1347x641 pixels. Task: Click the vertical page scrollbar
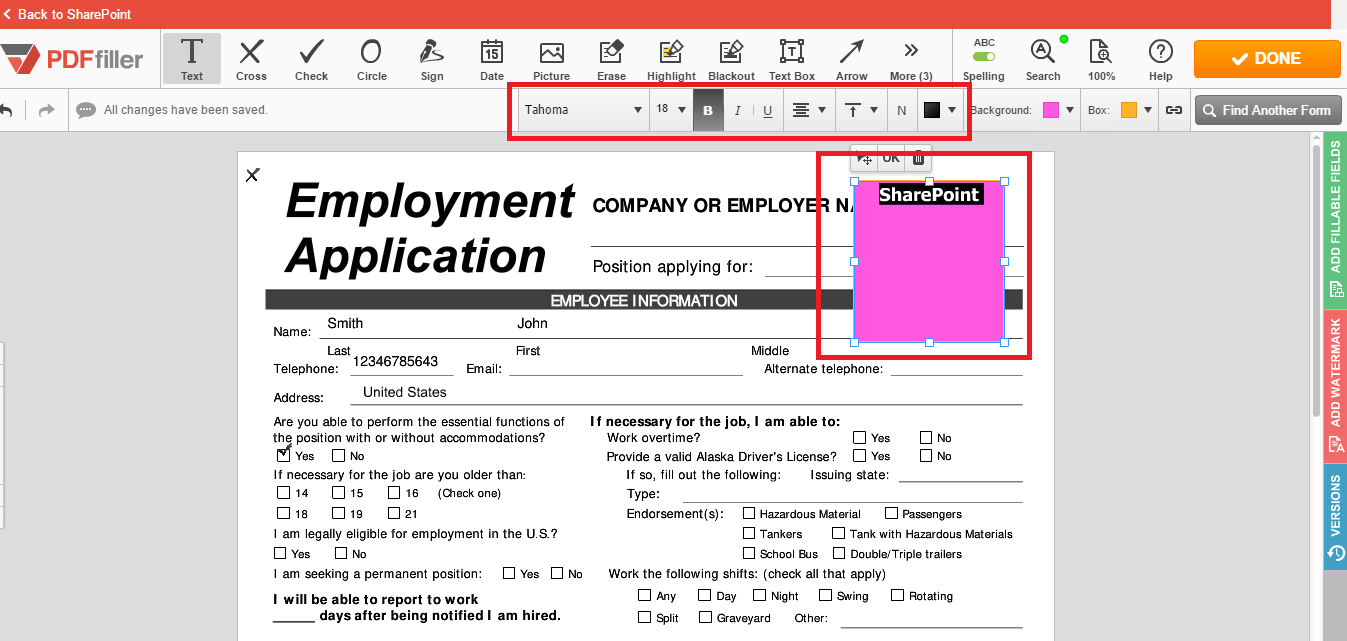[x=1316, y=280]
